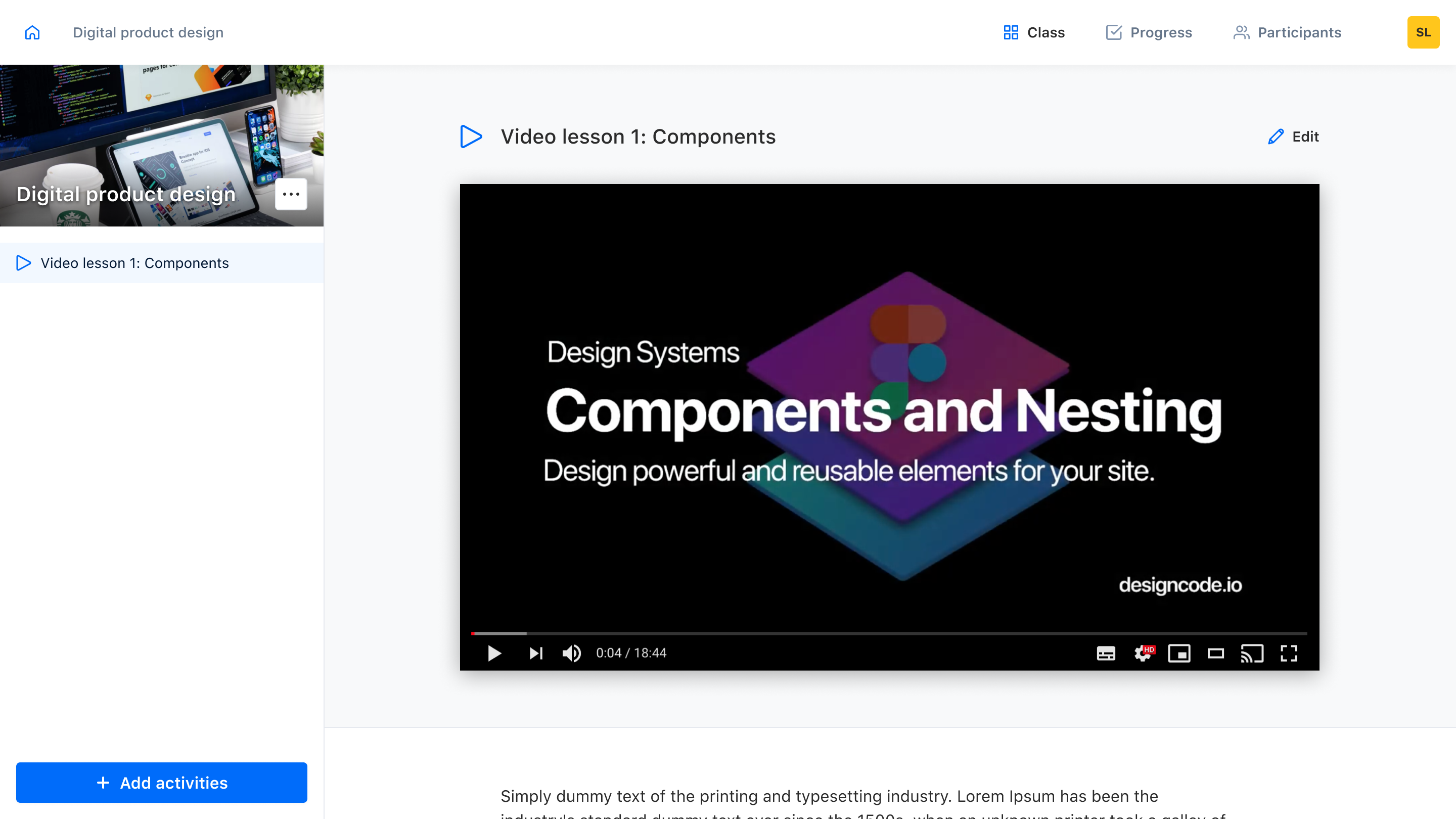This screenshot has width=1456, height=819.
Task: Open the course three-dot options menu
Action: (x=291, y=194)
